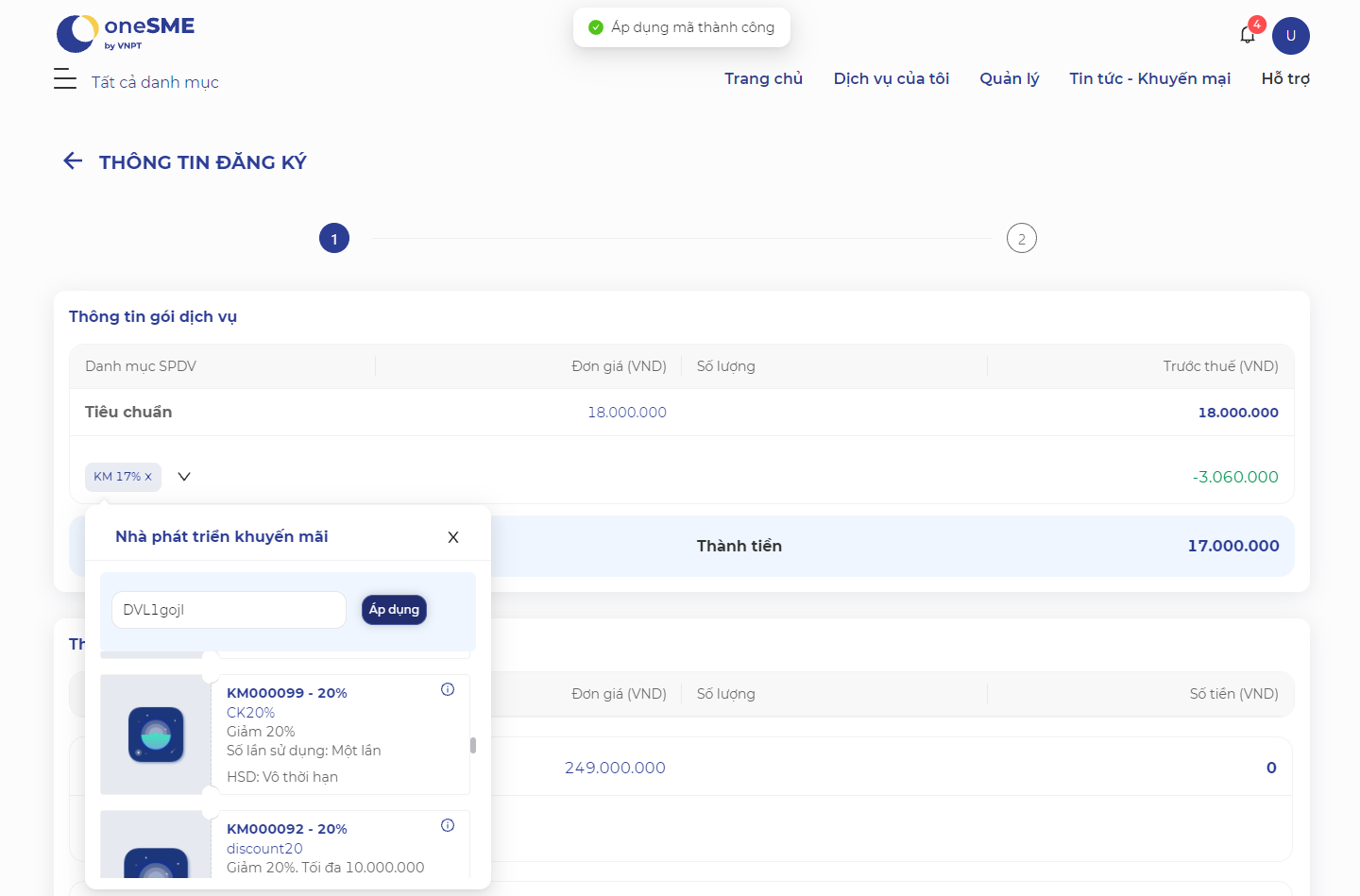This screenshot has width=1360, height=896.
Task: Click the Trước thuế (VND) column header
Action: pos(1221,366)
